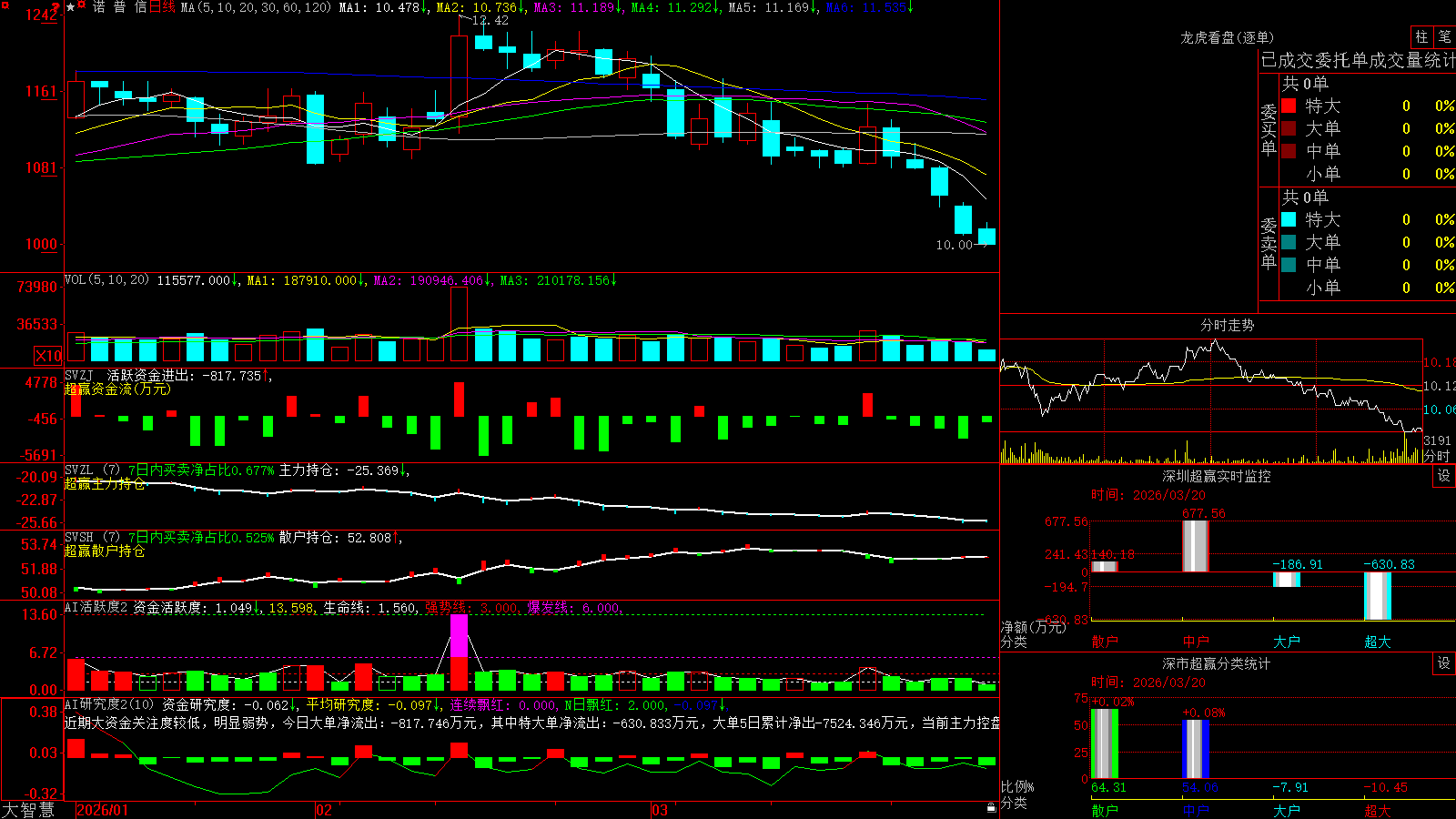Click the 深市超赢分类统计 panel title
Image resolution: width=1456 pixels, height=819 pixels.
(x=1217, y=663)
